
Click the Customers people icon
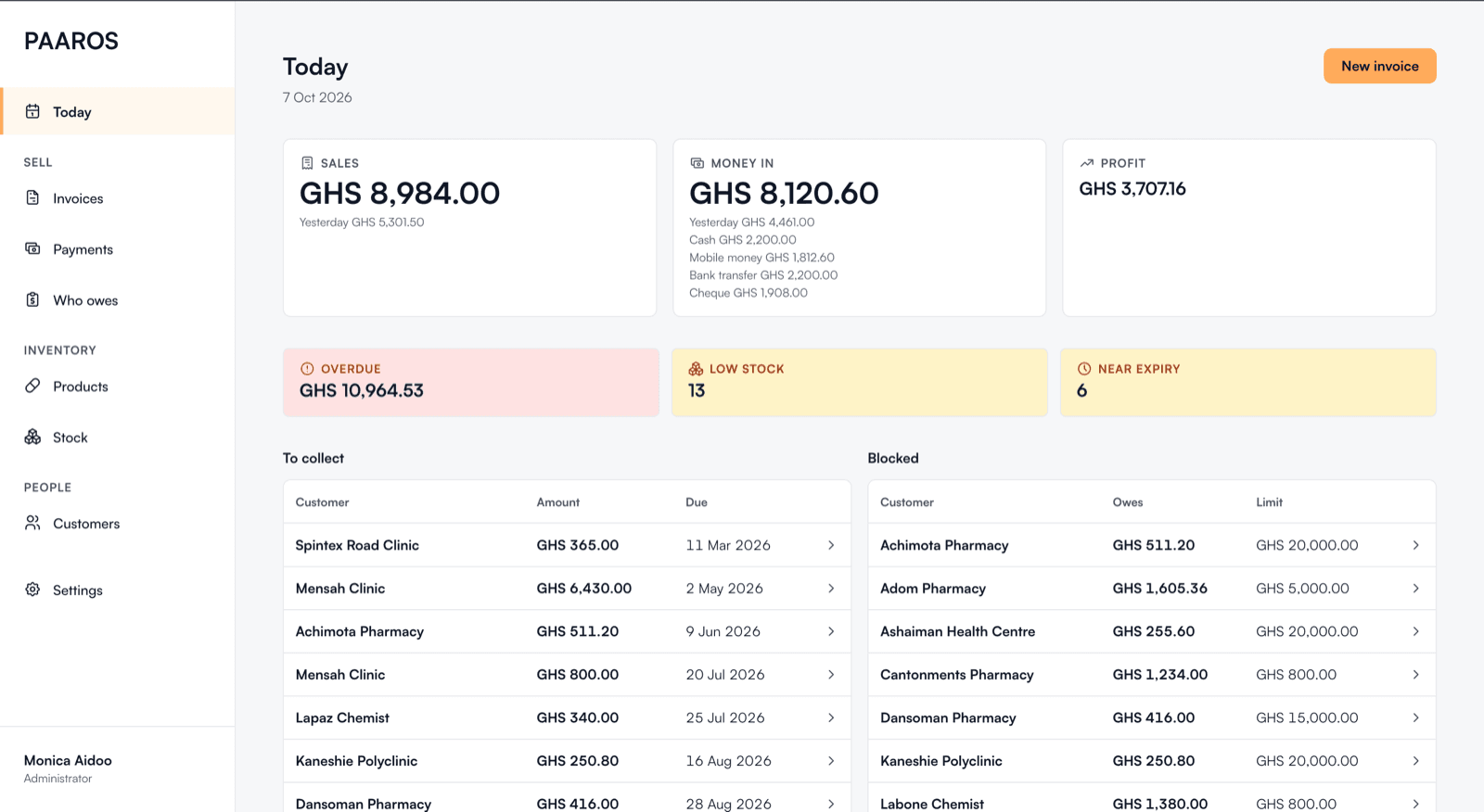point(32,523)
